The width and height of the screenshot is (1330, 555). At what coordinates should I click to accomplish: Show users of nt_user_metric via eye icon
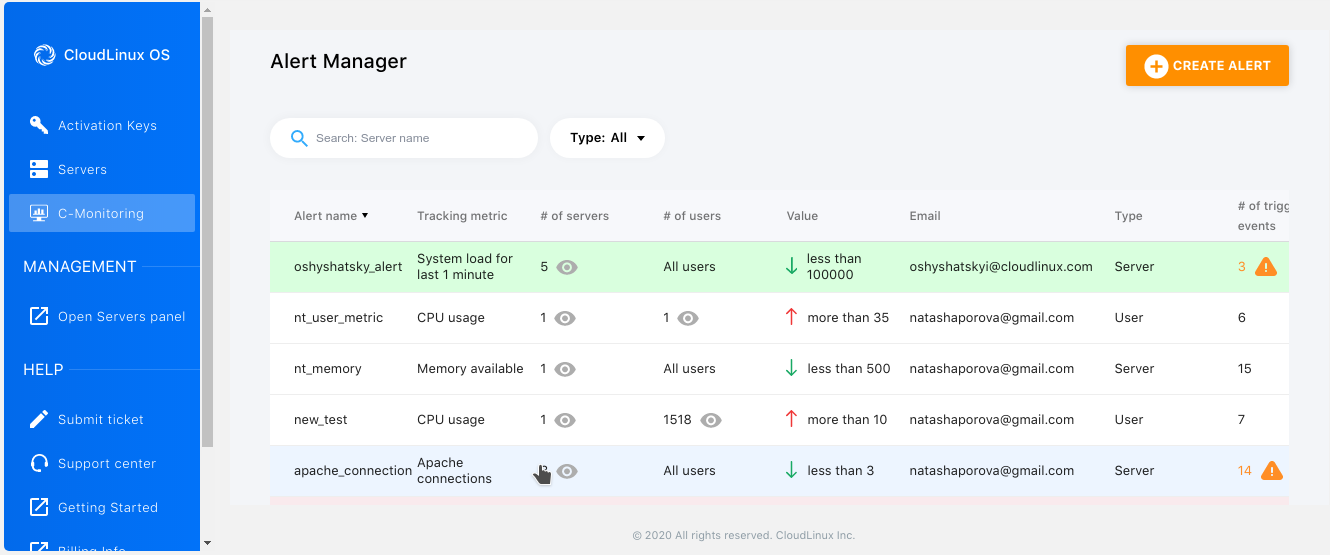tap(687, 318)
